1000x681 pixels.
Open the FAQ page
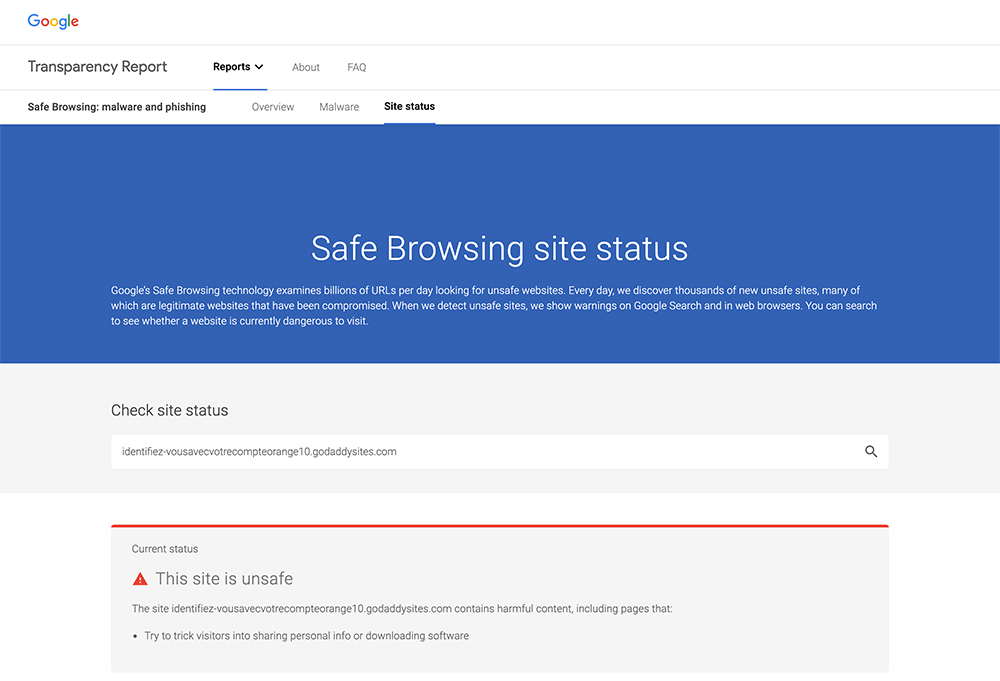coord(357,67)
